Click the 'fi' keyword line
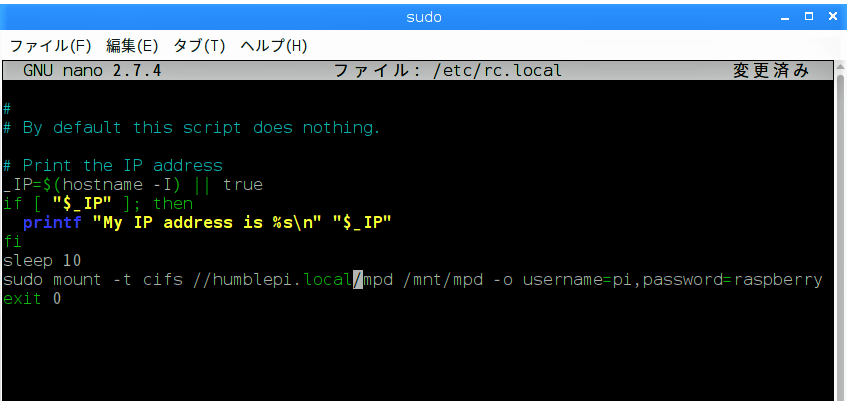This screenshot has height=401, width=847. pos(12,242)
